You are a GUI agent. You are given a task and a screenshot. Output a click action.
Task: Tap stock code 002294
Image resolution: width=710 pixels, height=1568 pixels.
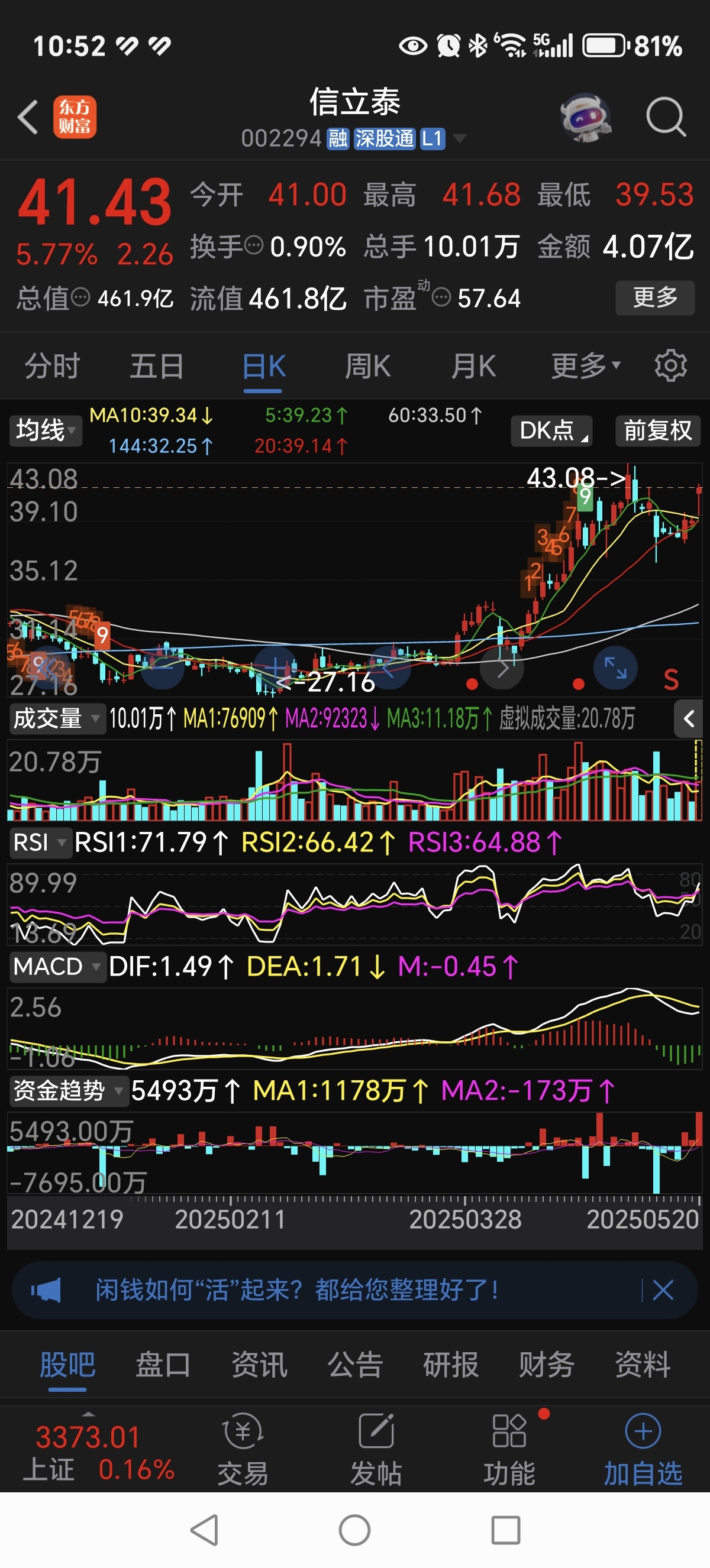pyautogui.click(x=281, y=139)
